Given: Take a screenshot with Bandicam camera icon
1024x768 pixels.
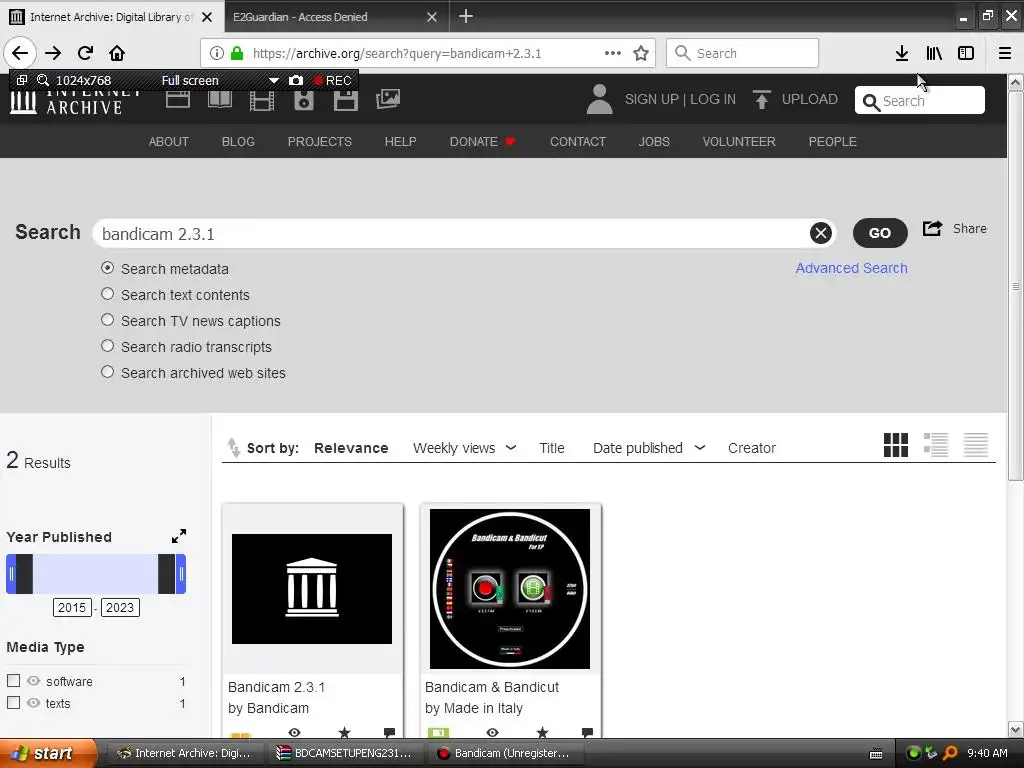Looking at the screenshot, I should pos(296,80).
